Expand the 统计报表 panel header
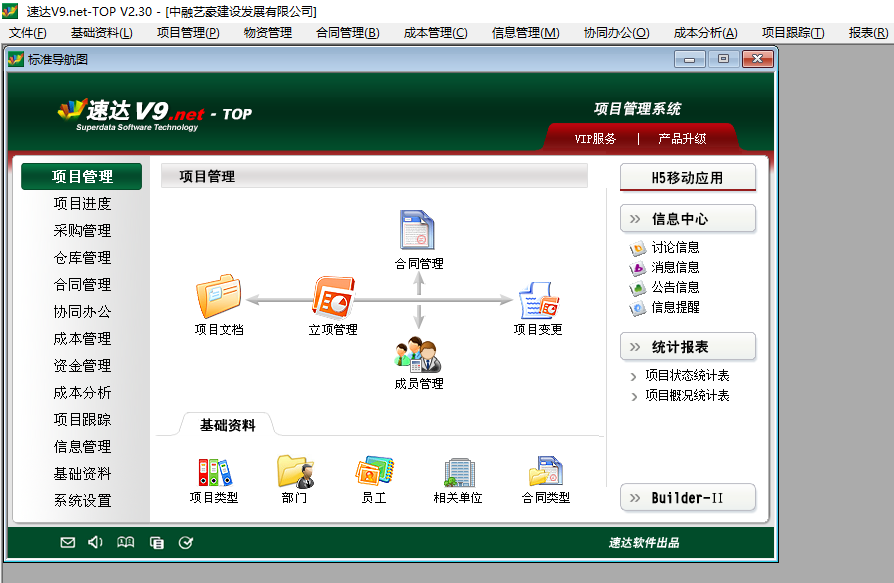 688,347
